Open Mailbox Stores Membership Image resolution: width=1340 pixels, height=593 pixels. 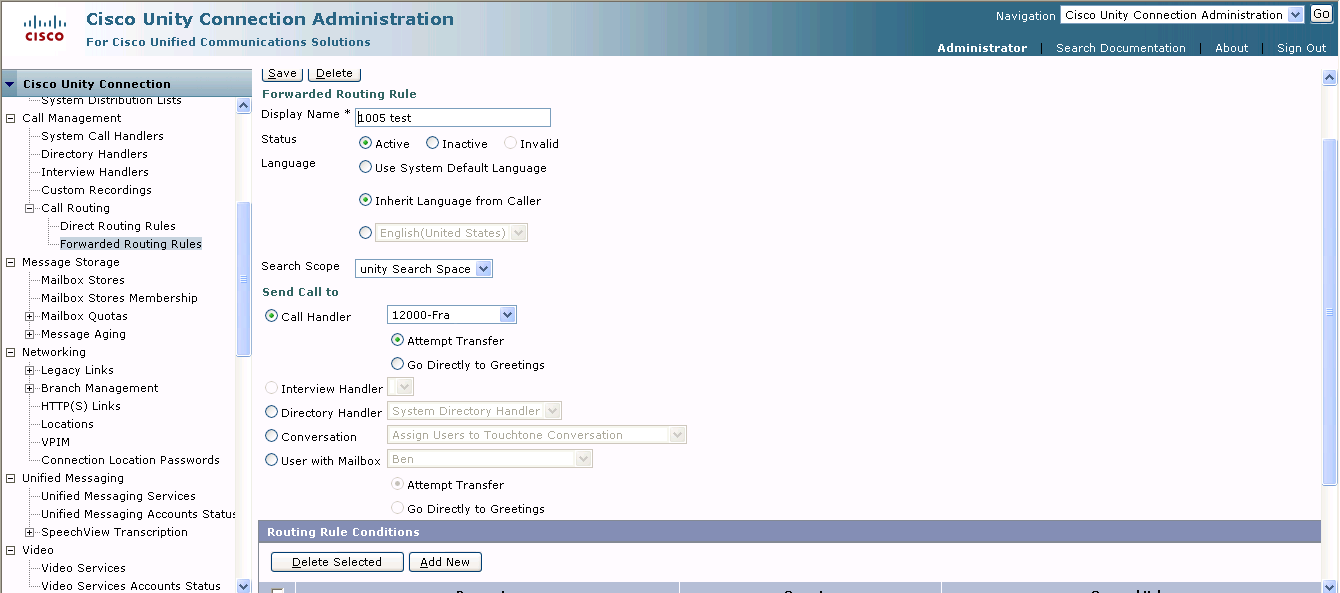click(119, 298)
